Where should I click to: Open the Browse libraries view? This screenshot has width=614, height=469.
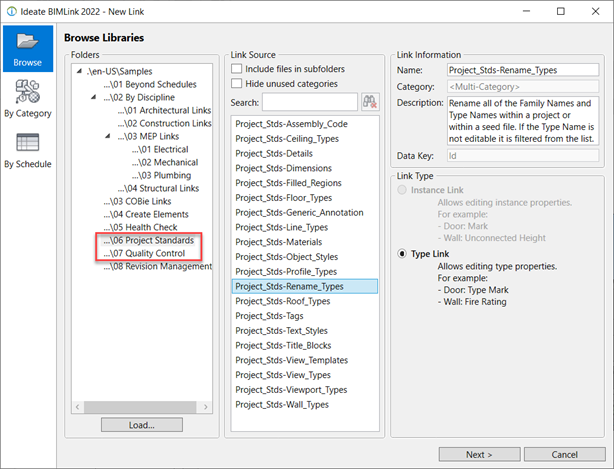(27, 50)
